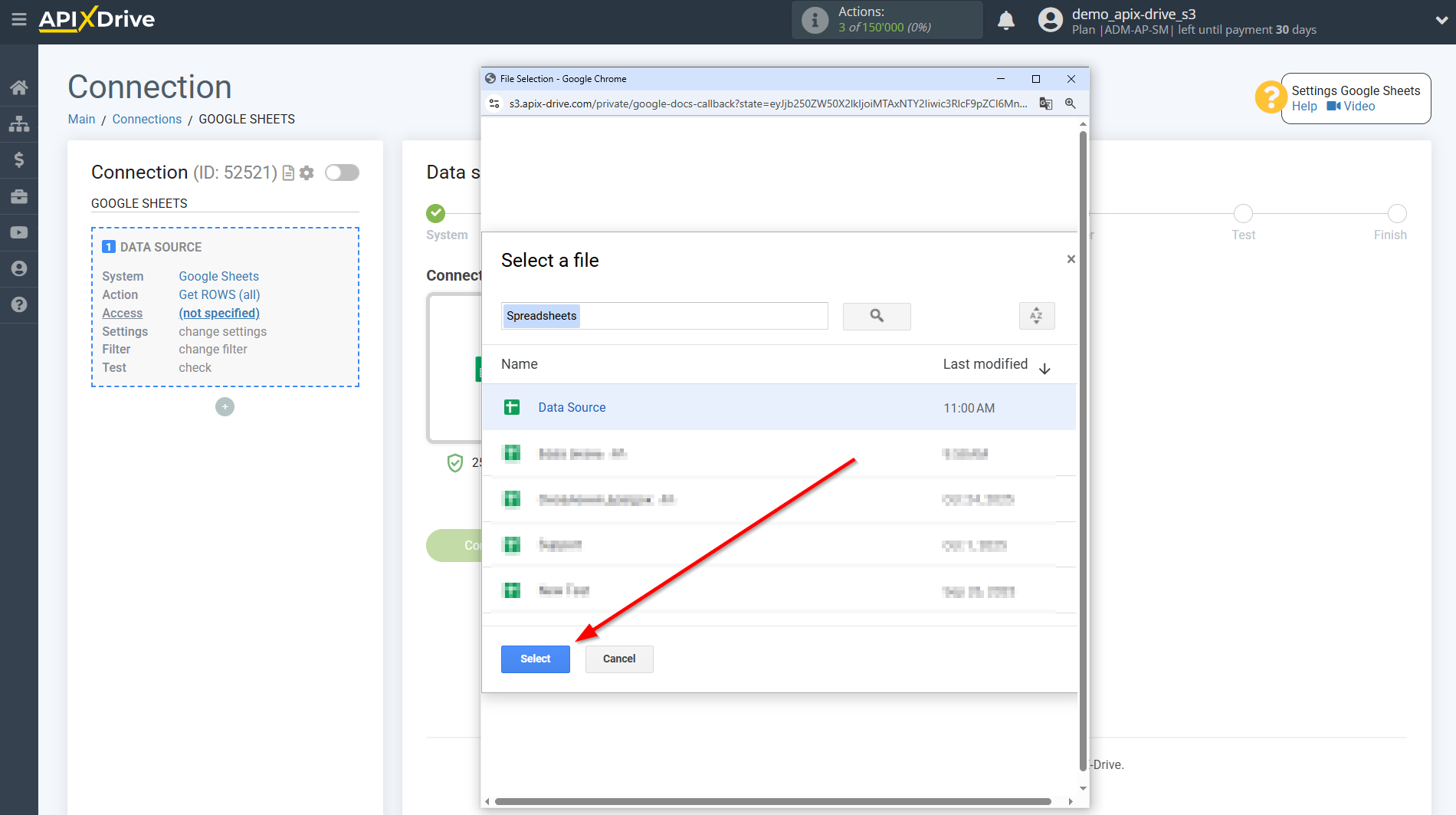Click the YouTube video icon in sidebar
Image resolution: width=1456 pixels, height=815 pixels.
point(19,232)
